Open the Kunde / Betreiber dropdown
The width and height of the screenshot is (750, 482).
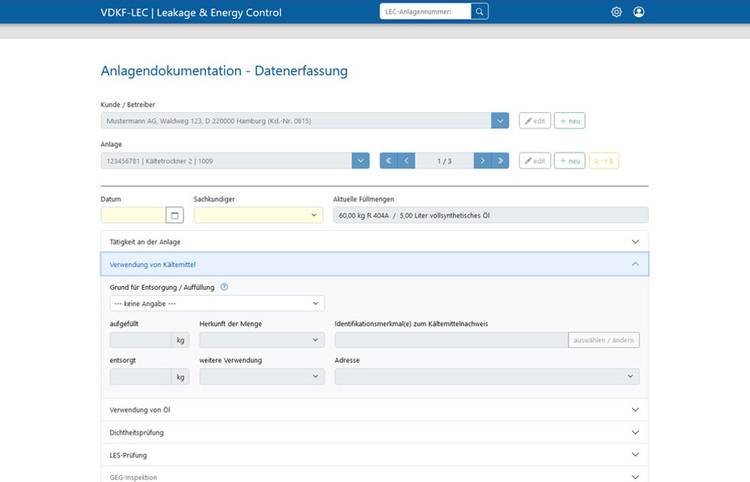pyautogui.click(x=500, y=120)
